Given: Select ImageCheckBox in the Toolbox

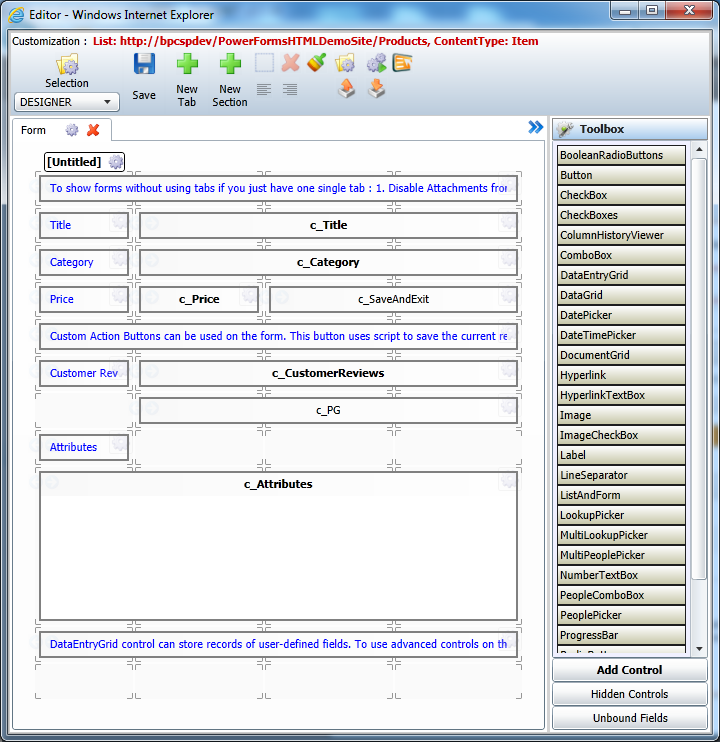Looking at the screenshot, I should pyautogui.click(x=622, y=435).
